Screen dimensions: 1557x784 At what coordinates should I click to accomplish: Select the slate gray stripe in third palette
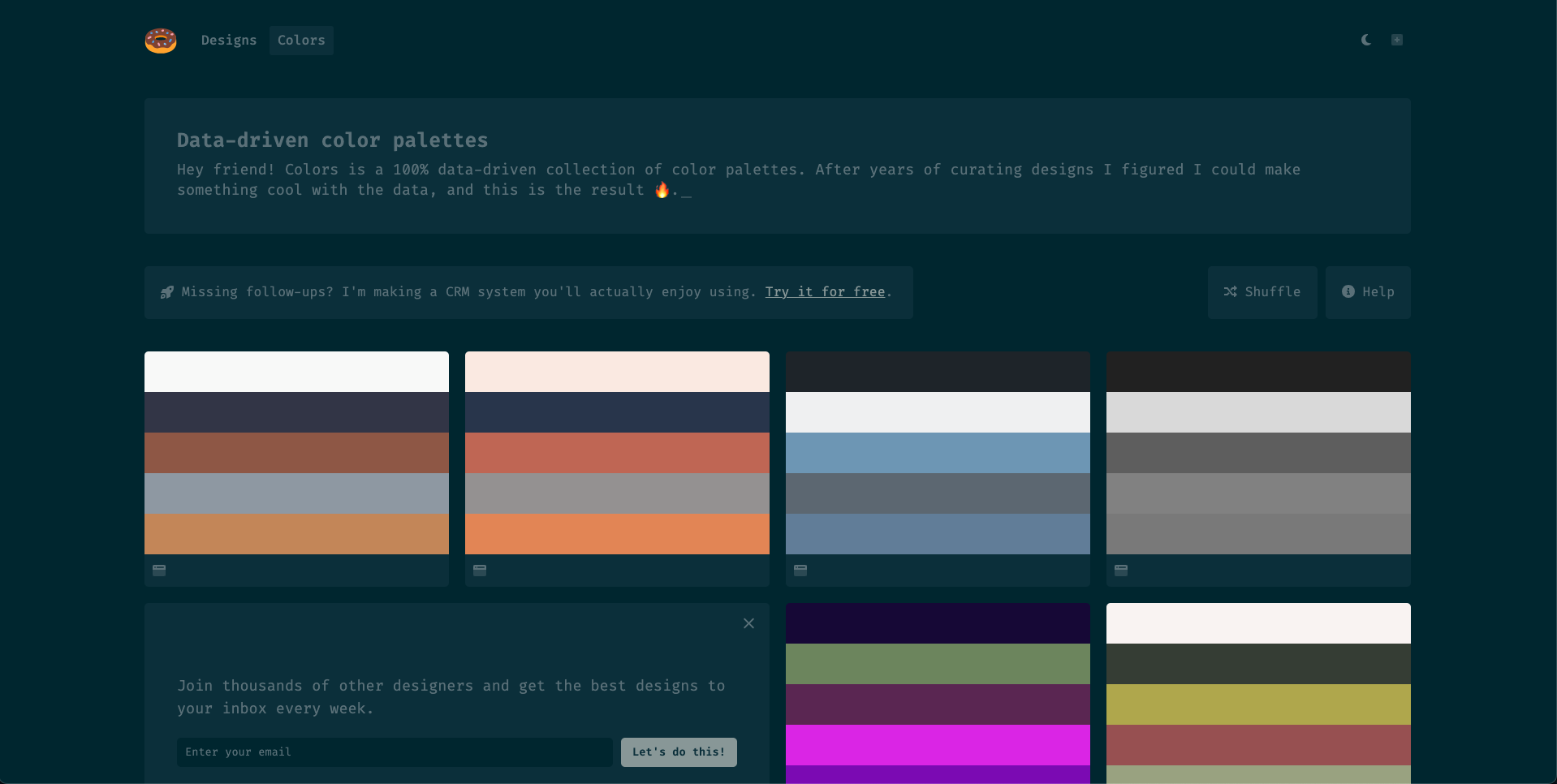point(938,493)
